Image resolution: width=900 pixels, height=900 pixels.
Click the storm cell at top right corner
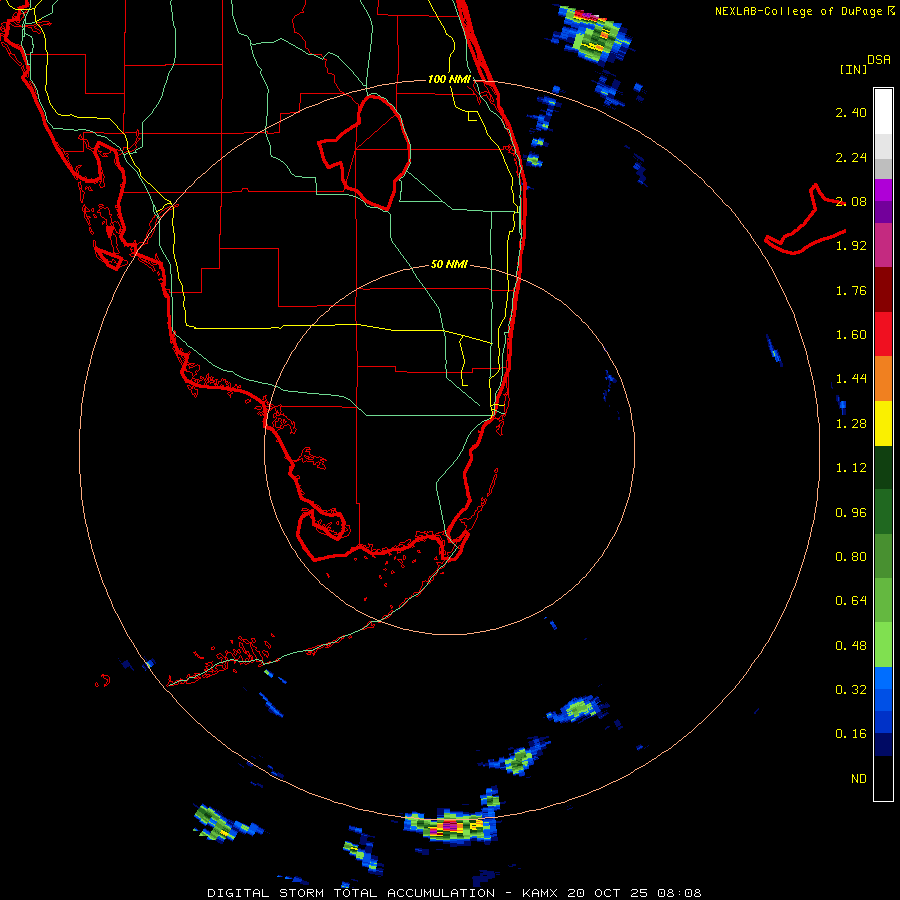592,33
